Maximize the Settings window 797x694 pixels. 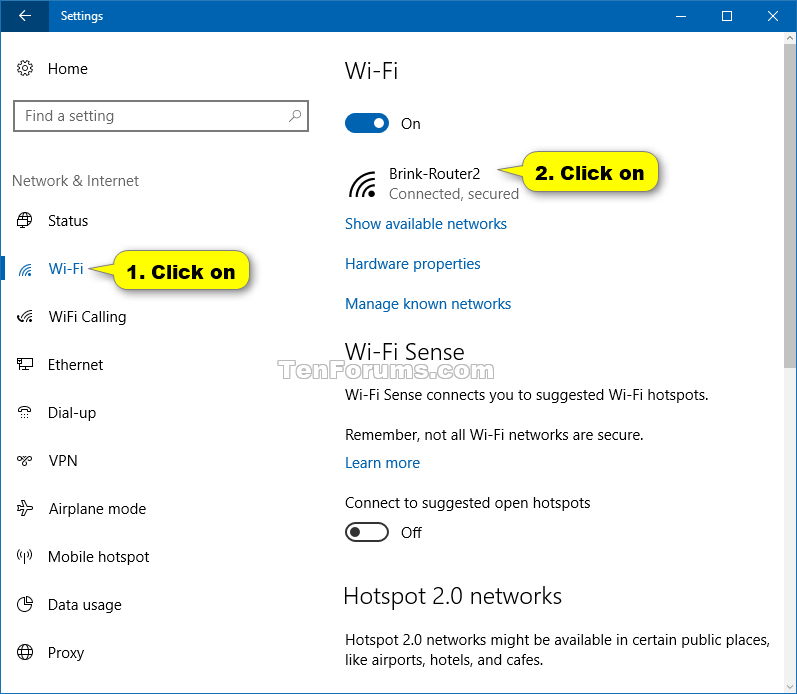coord(727,16)
